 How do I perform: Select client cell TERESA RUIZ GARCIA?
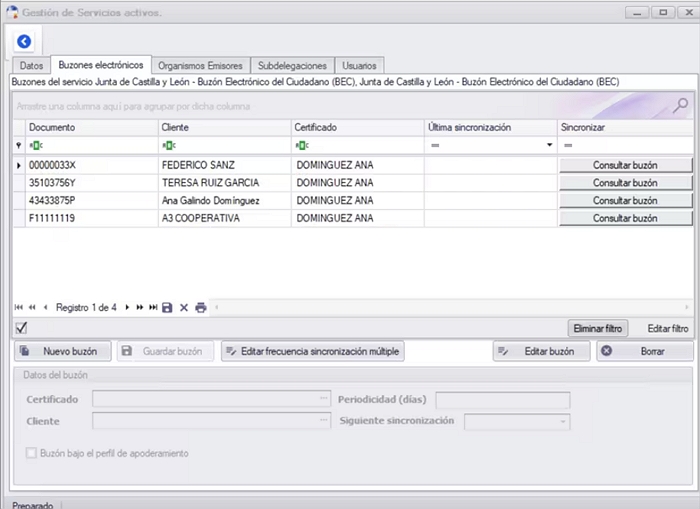(225, 183)
